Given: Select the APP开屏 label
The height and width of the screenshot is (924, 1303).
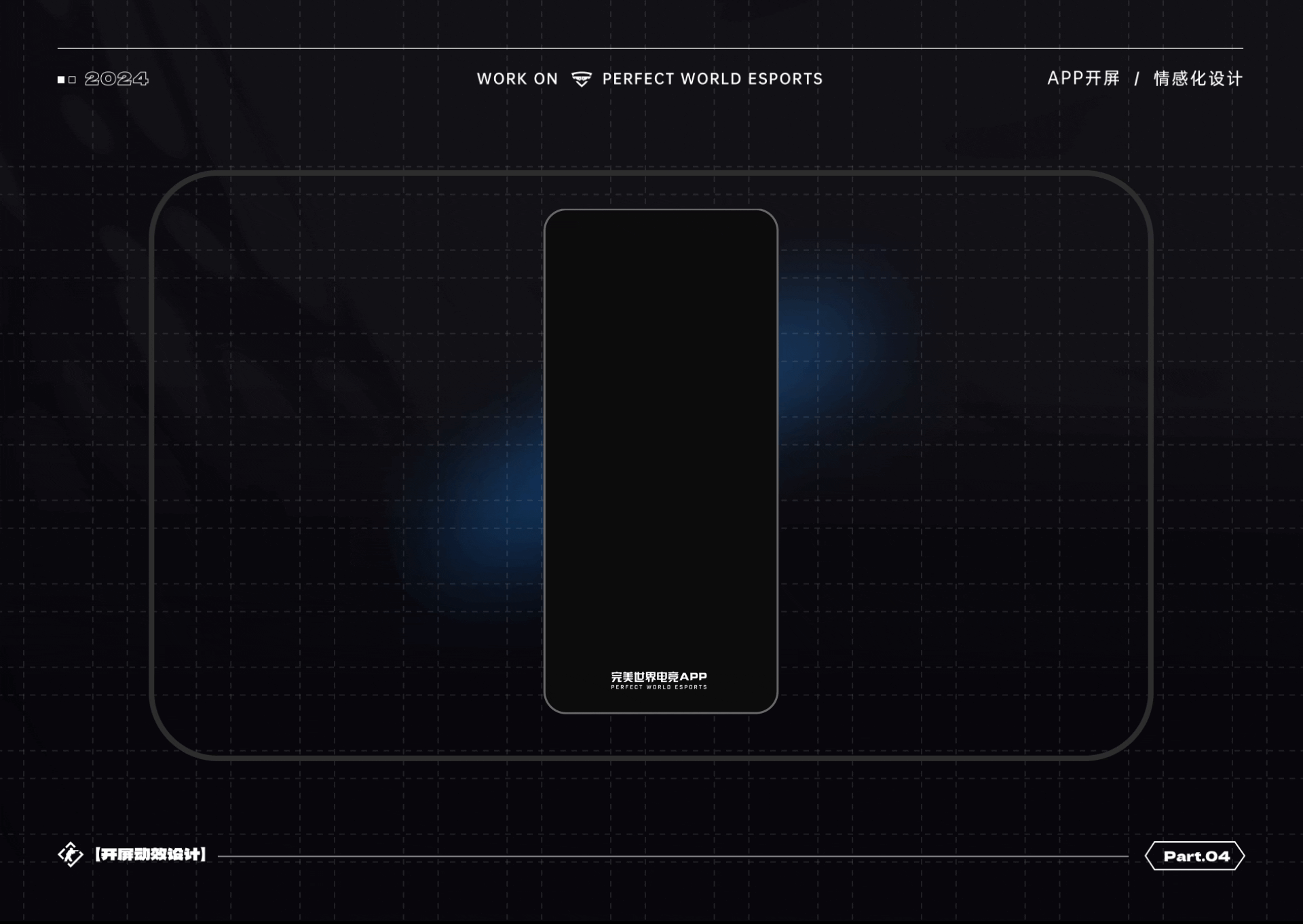Looking at the screenshot, I should tap(1083, 79).
